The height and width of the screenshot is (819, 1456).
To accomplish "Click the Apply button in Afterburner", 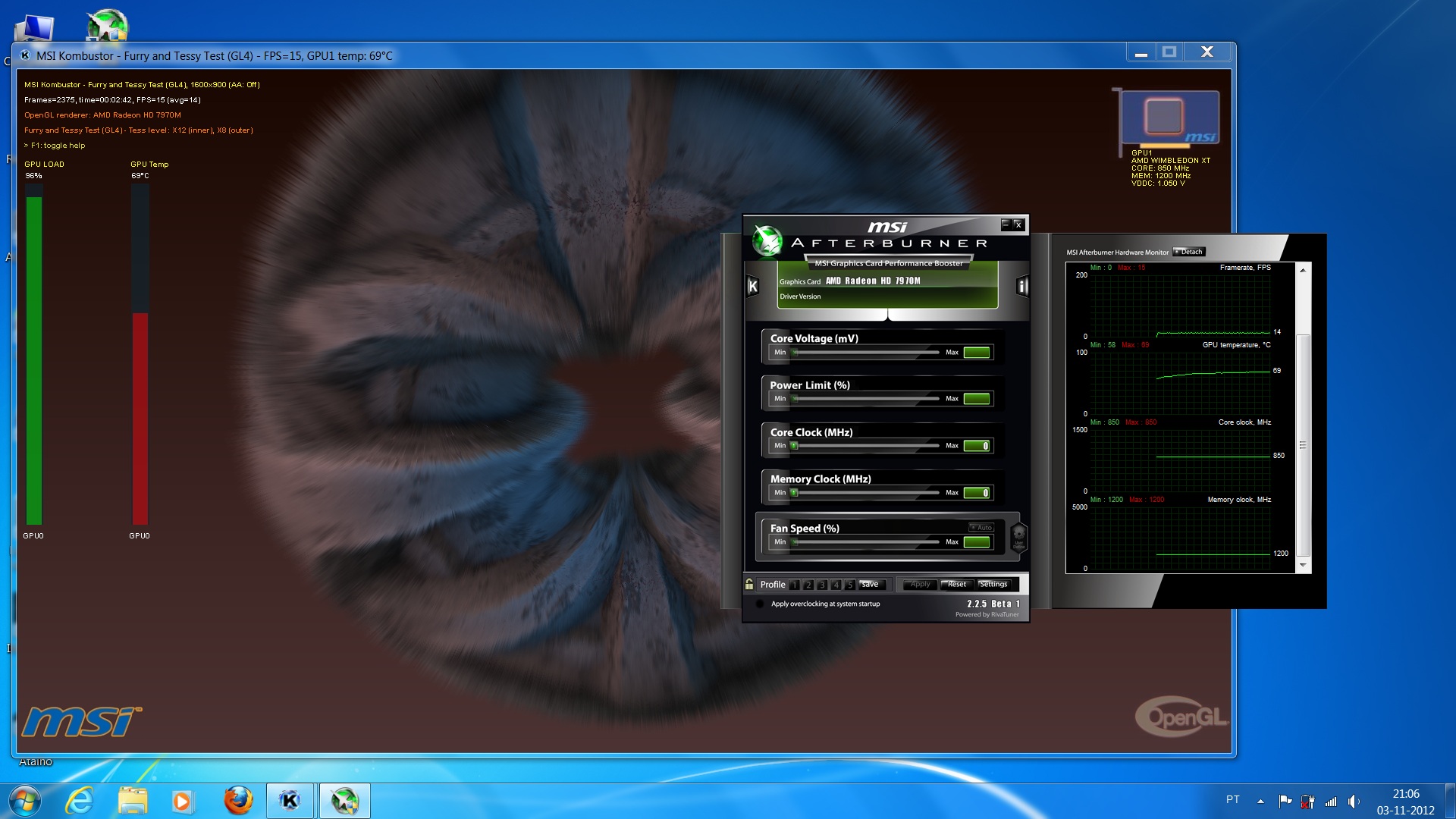I will 919,585.
